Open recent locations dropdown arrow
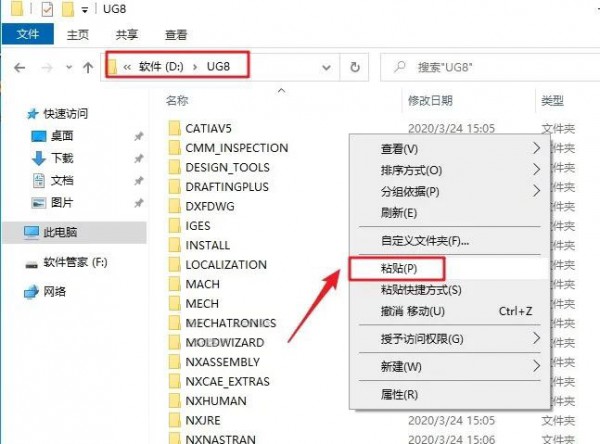The image size is (600, 444). (x=69, y=67)
